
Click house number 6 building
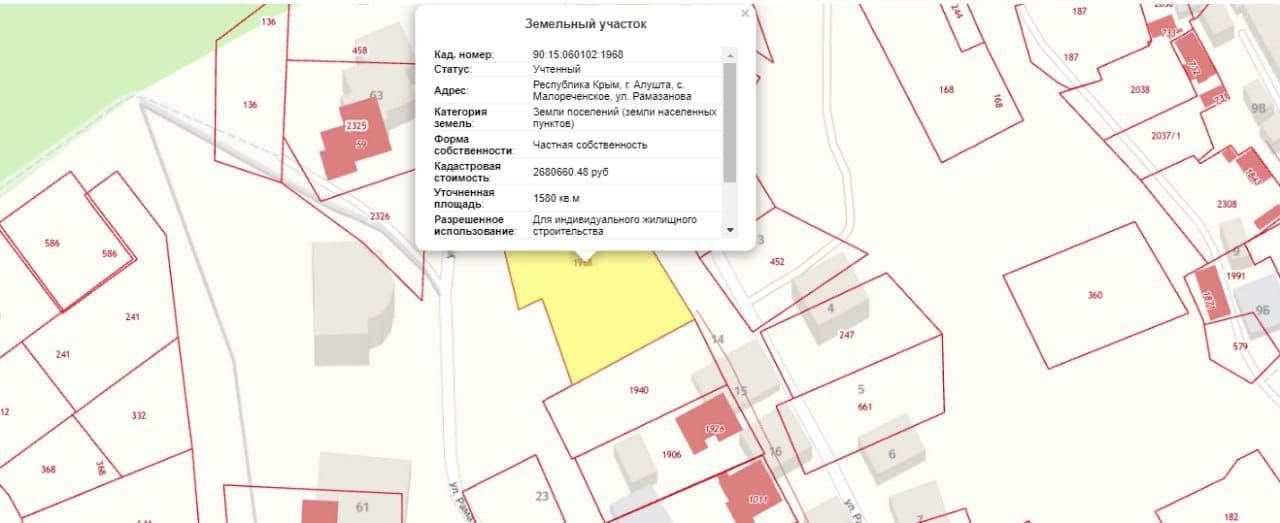click(x=891, y=446)
